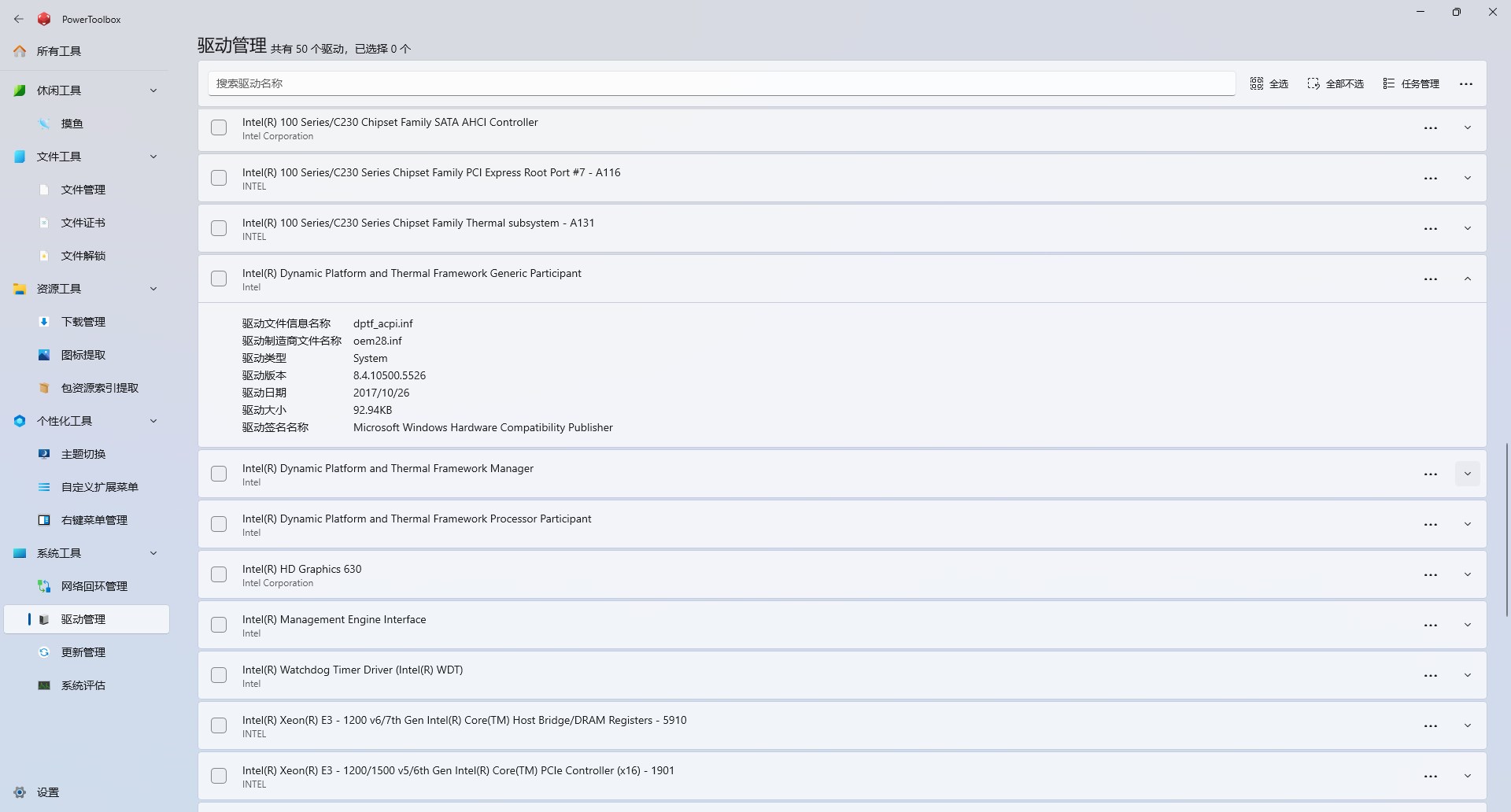
Task: Open 下载管理 download icon
Action: tap(44, 322)
